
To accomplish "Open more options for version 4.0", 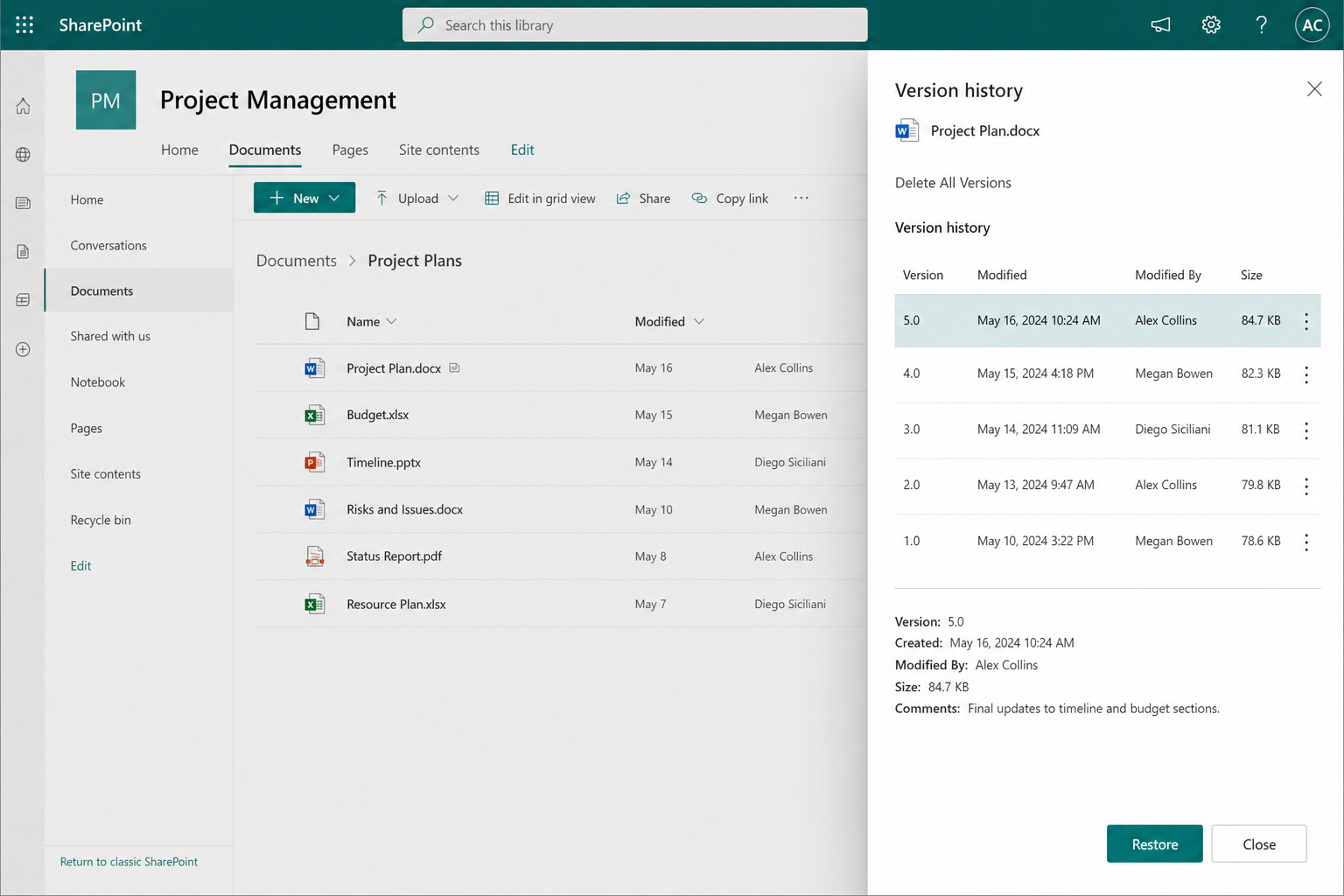I will 1306,374.
